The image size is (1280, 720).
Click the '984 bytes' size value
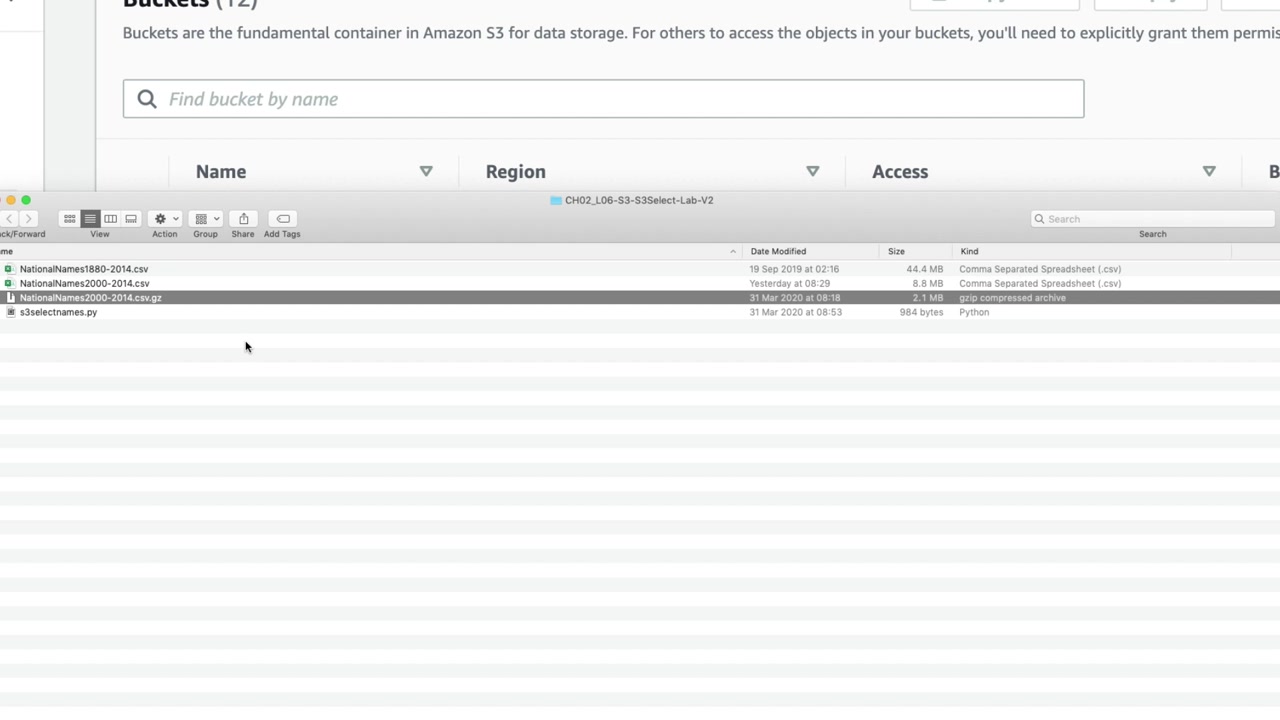coord(920,312)
